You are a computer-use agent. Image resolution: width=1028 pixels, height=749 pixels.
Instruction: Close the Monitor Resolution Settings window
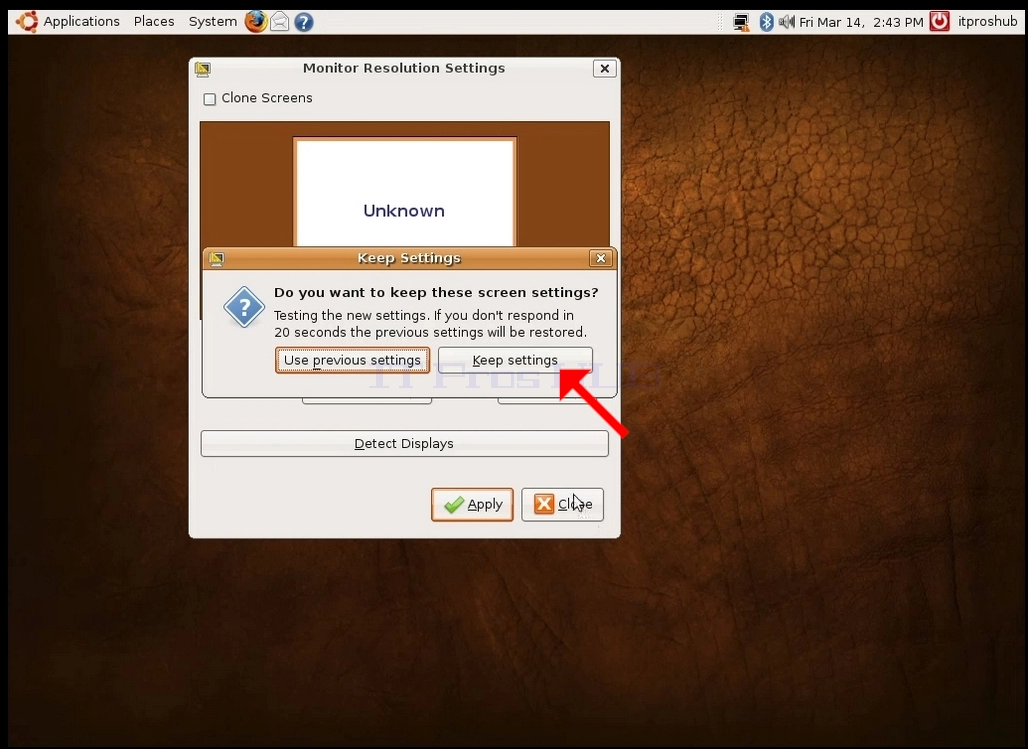[604, 68]
